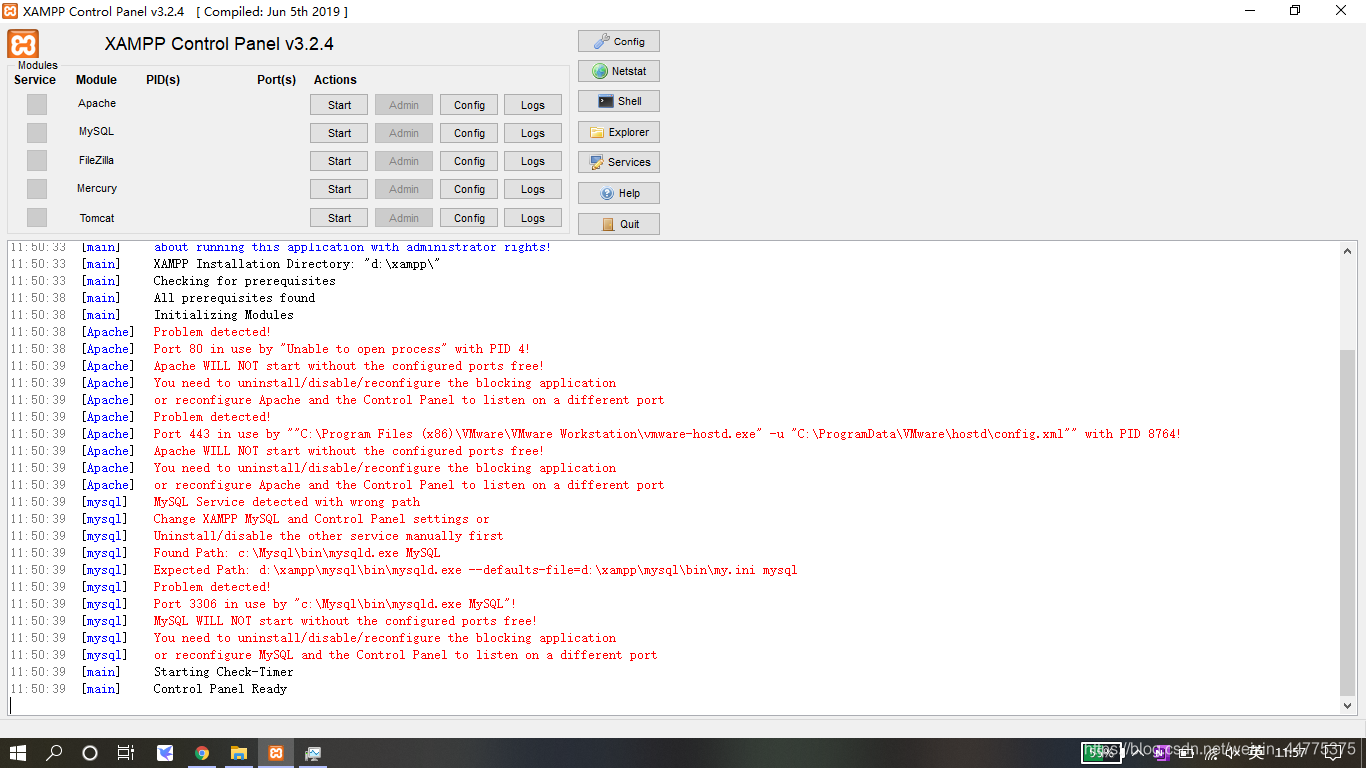The width and height of the screenshot is (1366, 768).
Task: Open MySQL Logs menu
Action: click(533, 133)
